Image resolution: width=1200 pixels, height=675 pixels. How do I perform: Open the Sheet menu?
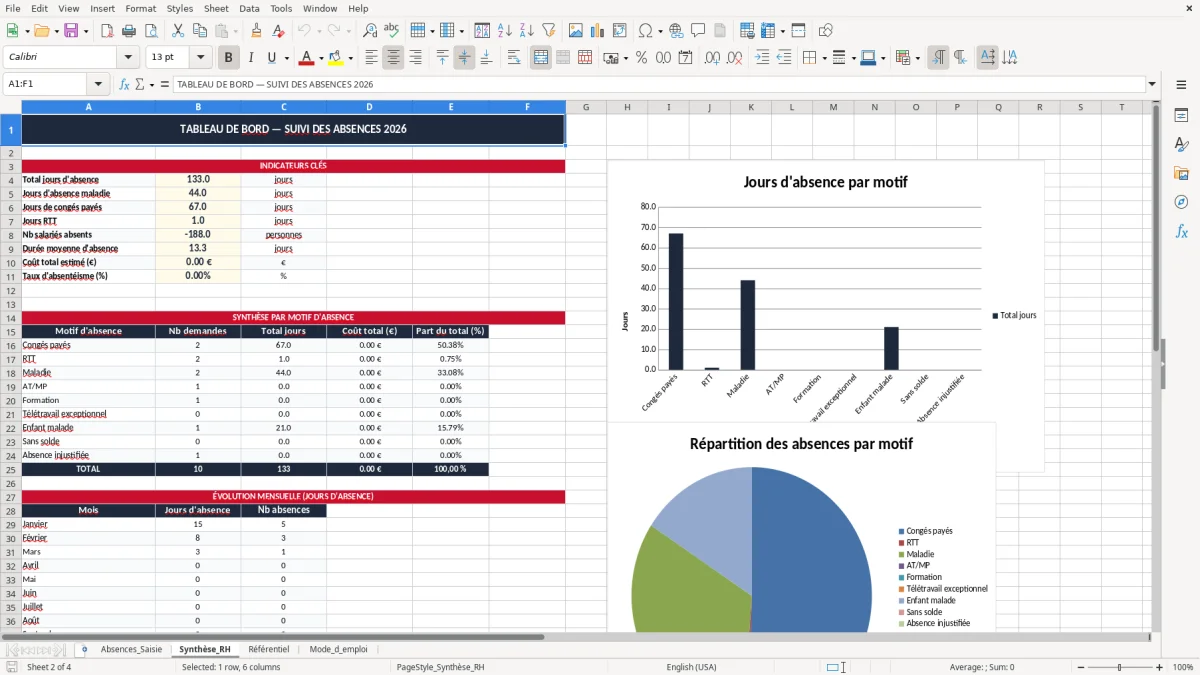tap(216, 8)
